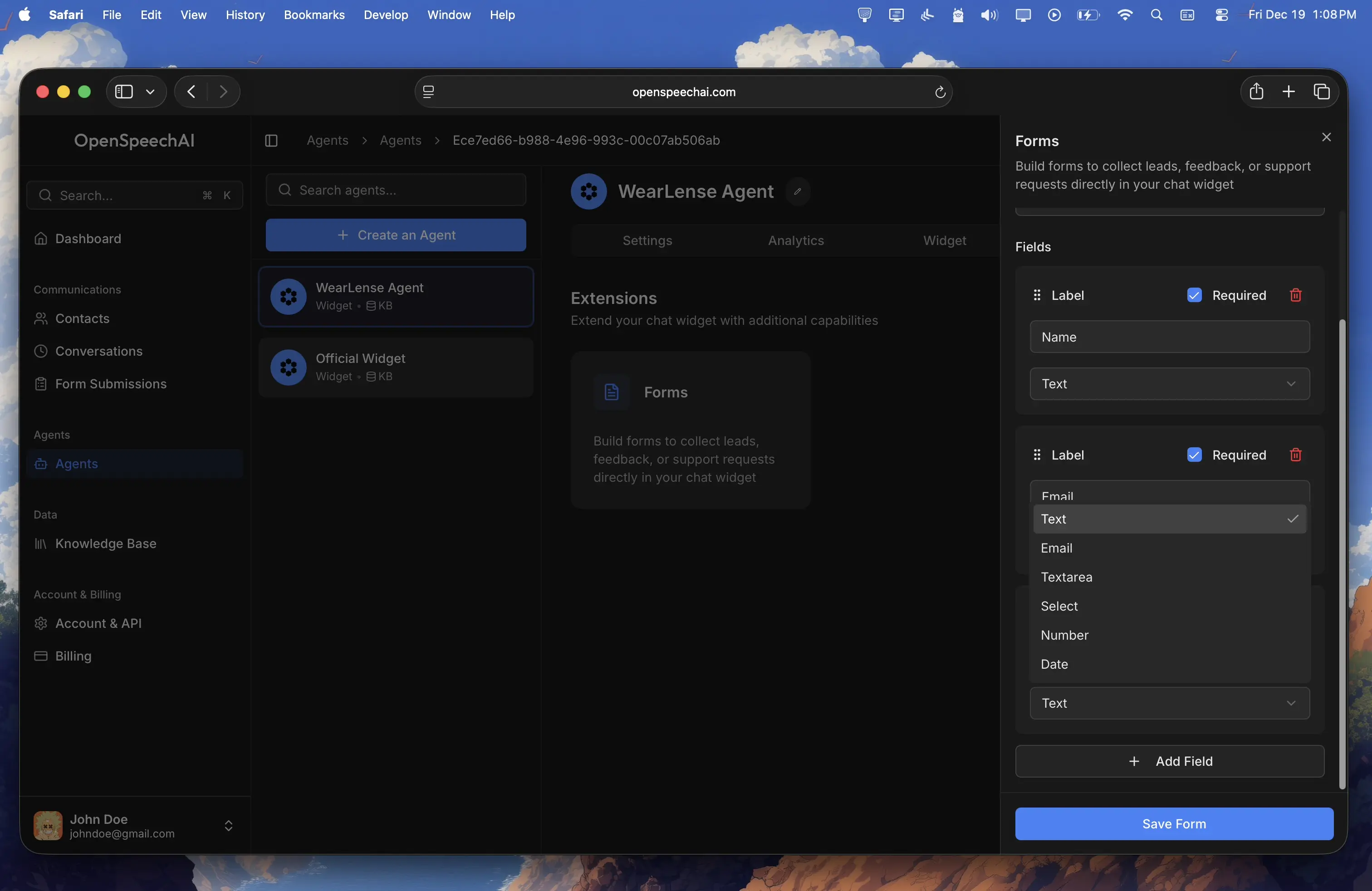Image resolution: width=1372 pixels, height=891 pixels.
Task: Grab the drag handle of the Name field
Action: coord(1037,295)
